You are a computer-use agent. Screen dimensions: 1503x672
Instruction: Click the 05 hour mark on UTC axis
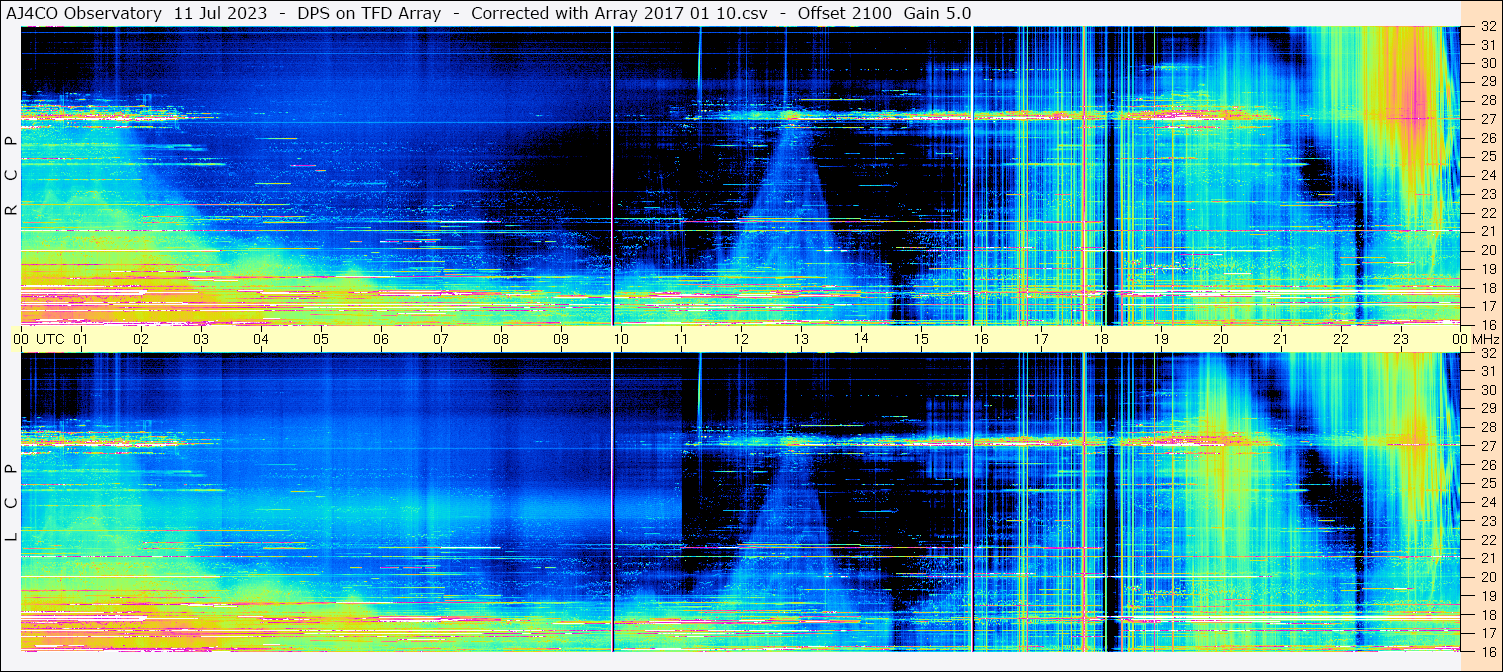pyautogui.click(x=321, y=339)
